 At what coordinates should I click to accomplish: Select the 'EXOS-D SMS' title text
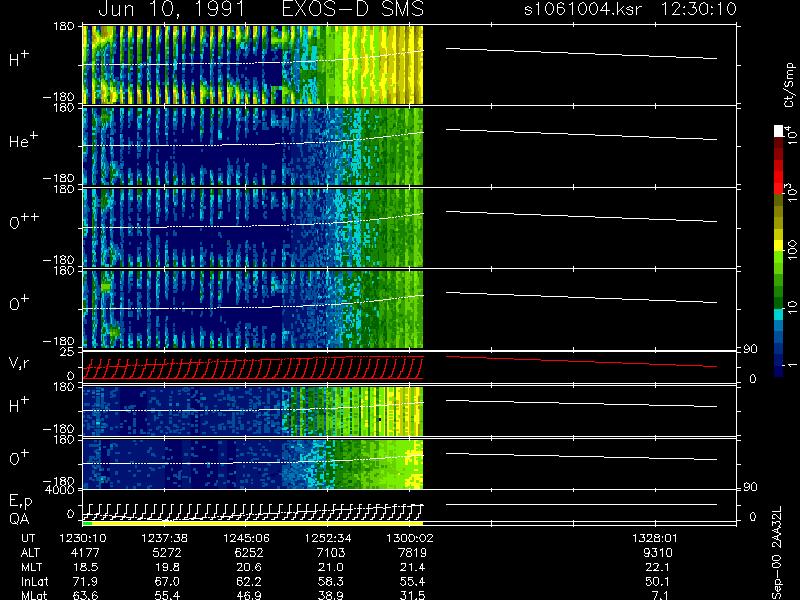coord(353,9)
